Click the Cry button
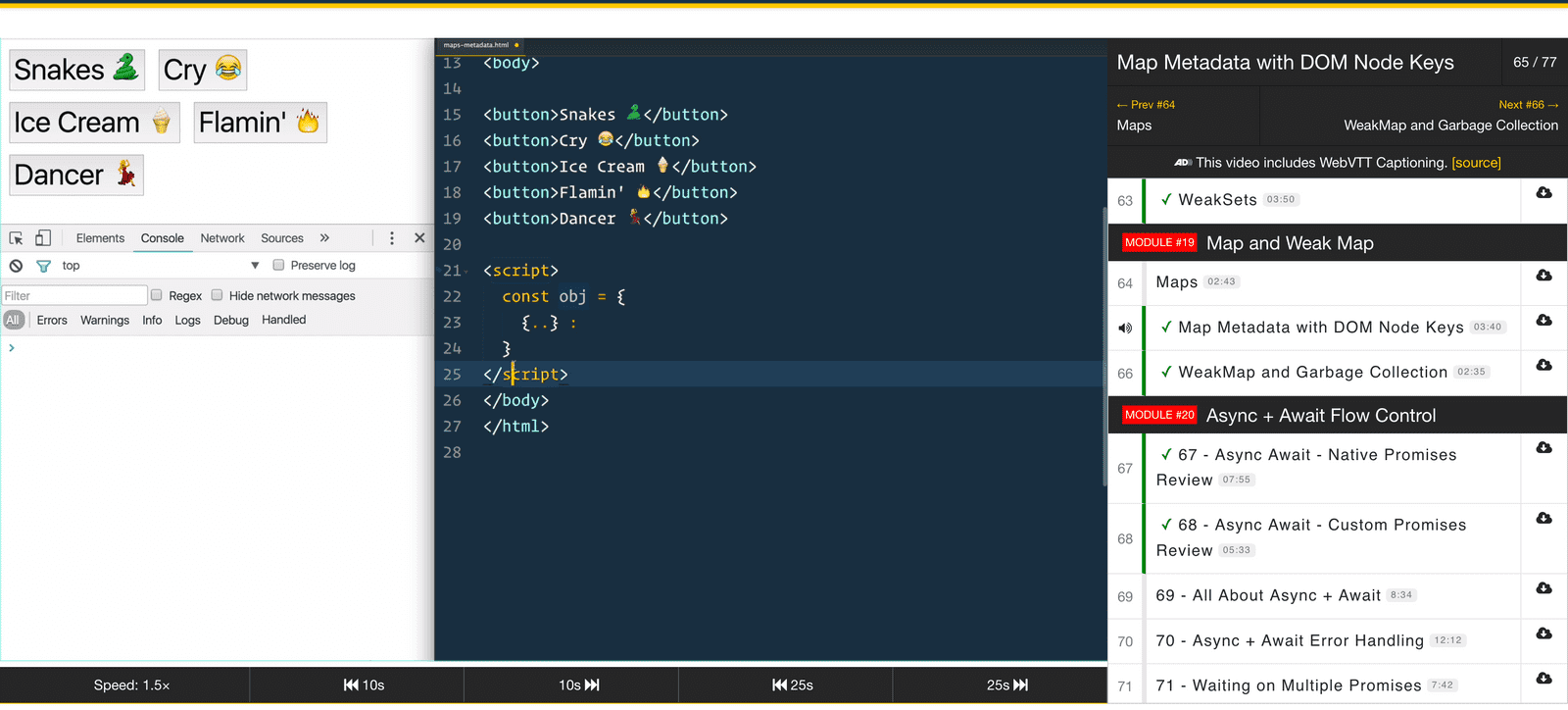The width and height of the screenshot is (1568, 710). [203, 70]
